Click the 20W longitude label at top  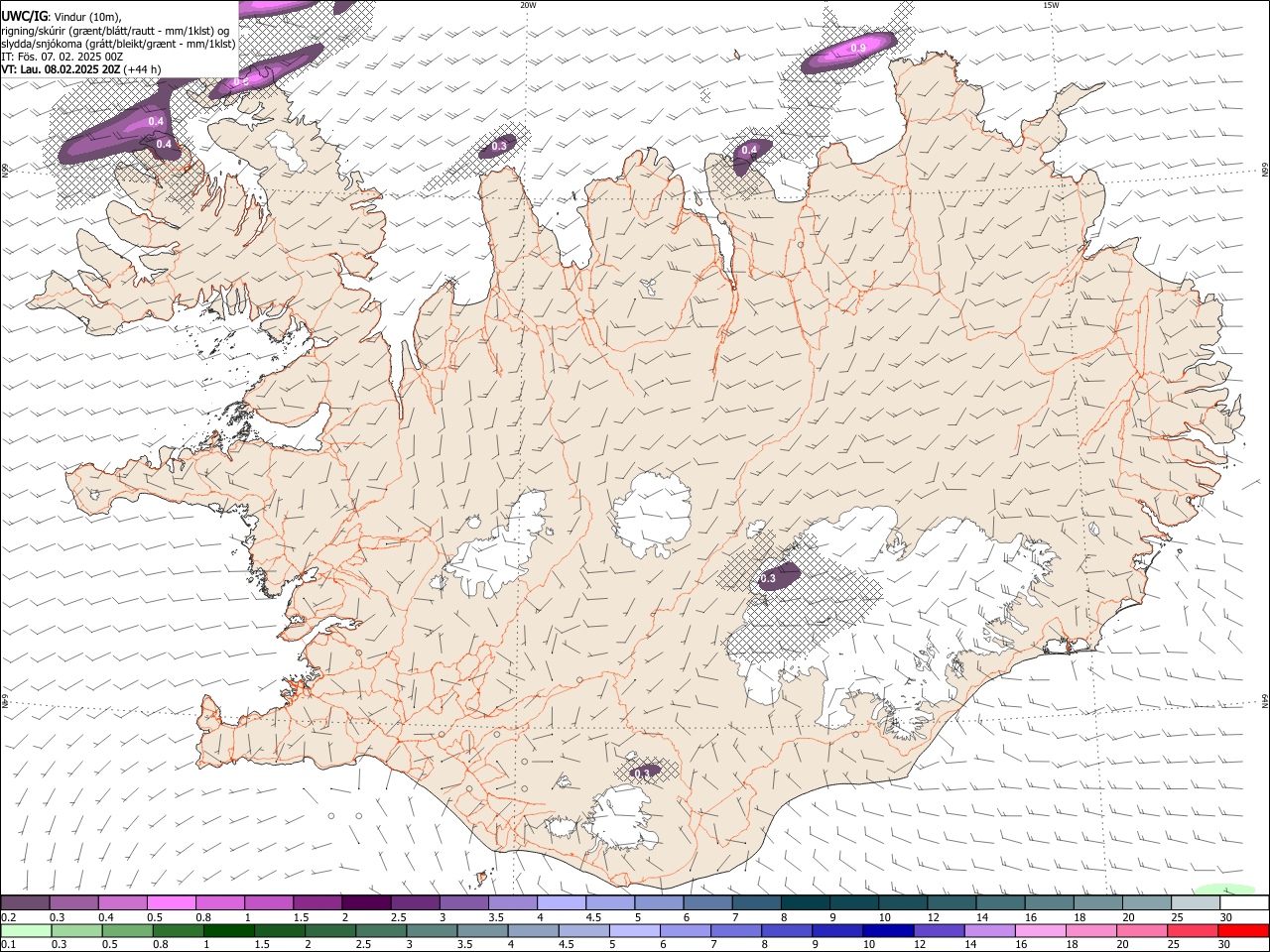tap(528, 5)
